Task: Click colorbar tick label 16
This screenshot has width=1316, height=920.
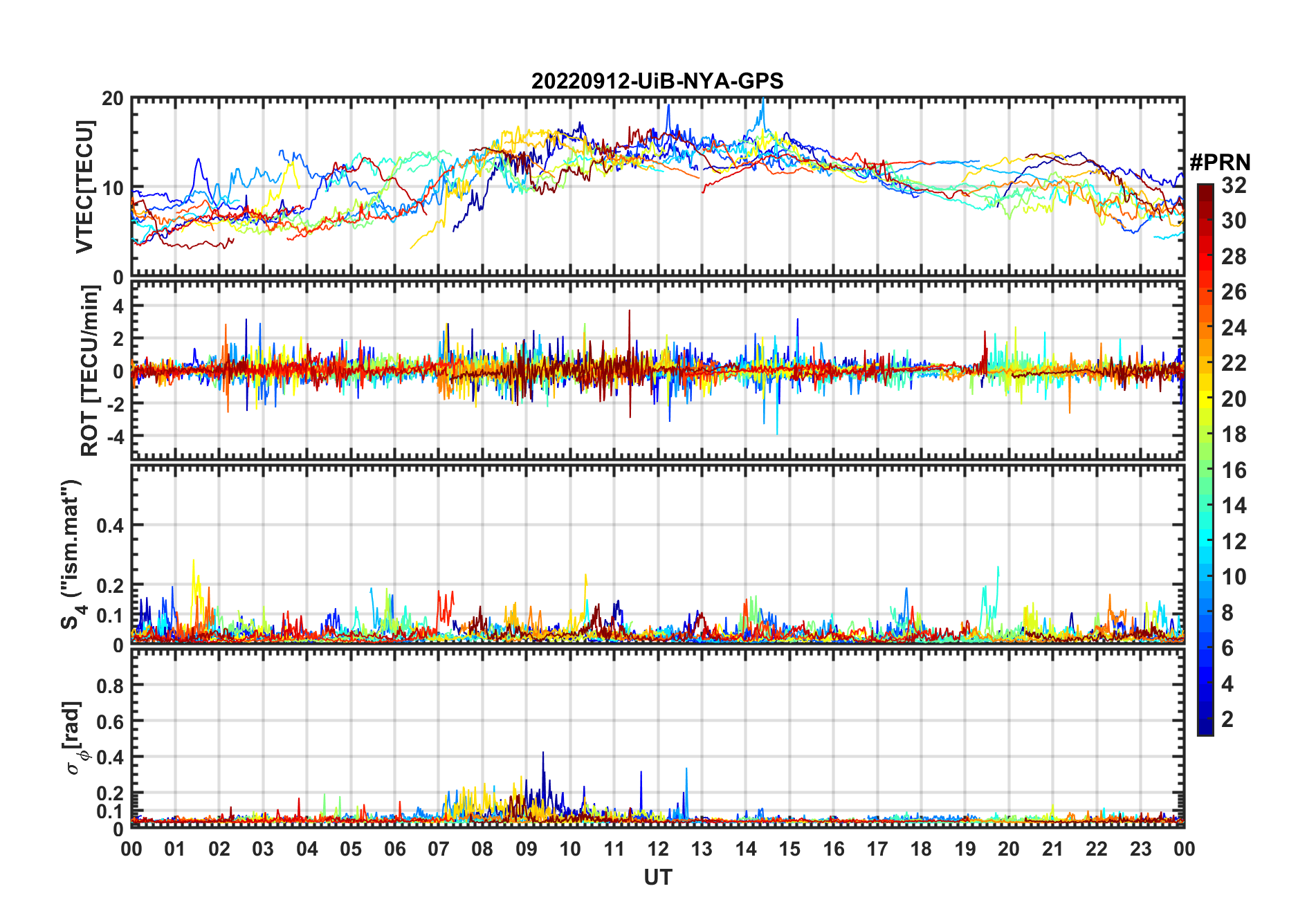Action: pos(1234,470)
